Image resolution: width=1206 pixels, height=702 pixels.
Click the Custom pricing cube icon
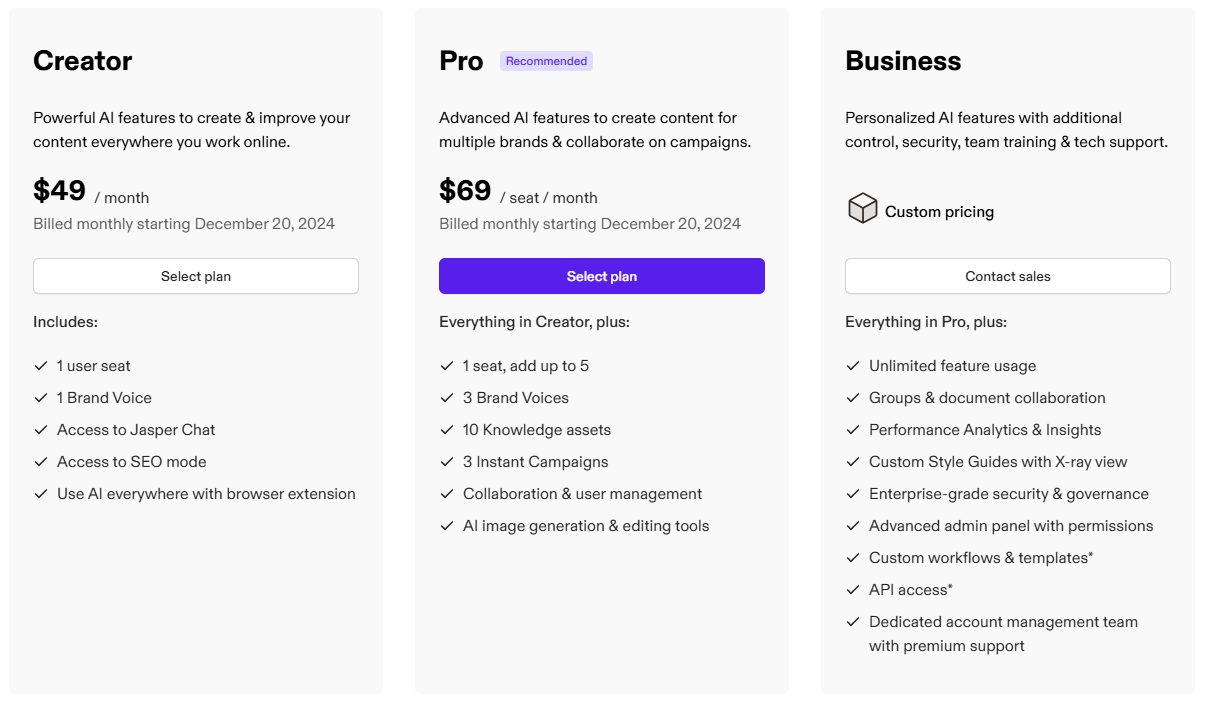pos(862,209)
